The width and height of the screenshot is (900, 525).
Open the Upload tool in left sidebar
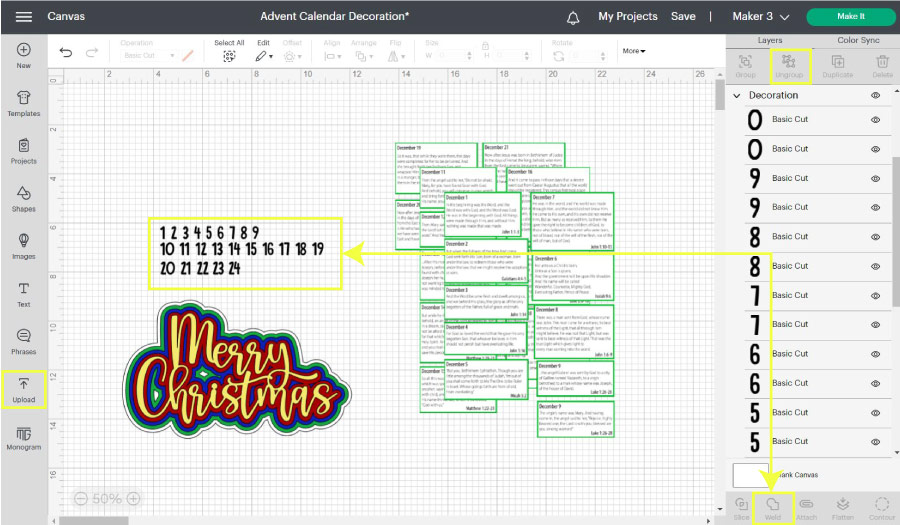pyautogui.click(x=24, y=388)
